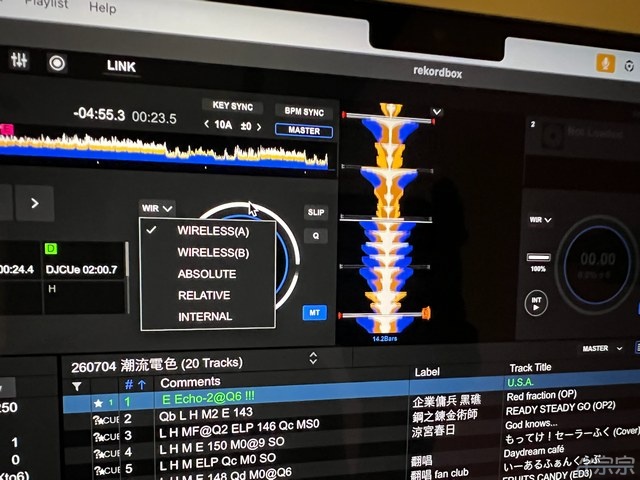Set deck 1 as MASTER
This screenshot has height=480, width=640.
coord(304,131)
